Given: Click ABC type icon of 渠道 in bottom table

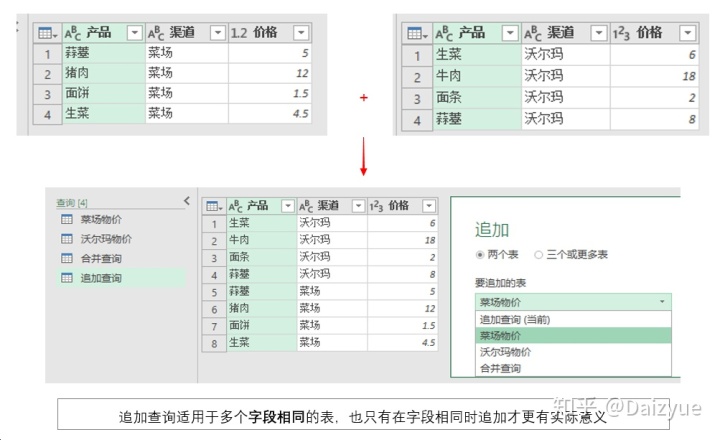Looking at the screenshot, I should pos(306,206).
